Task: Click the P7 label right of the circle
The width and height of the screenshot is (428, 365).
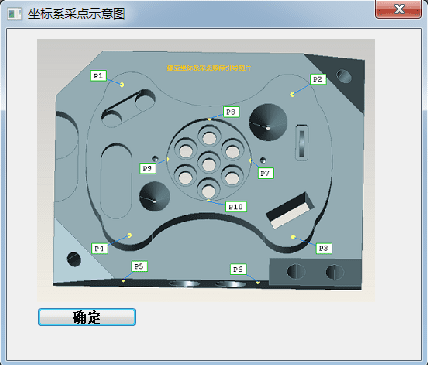Action: tap(266, 173)
